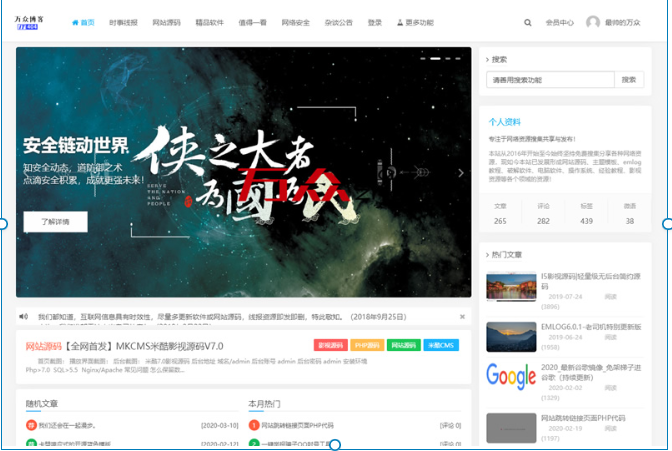Open the search magnifier icon in header
The image size is (672, 451).
point(528,22)
